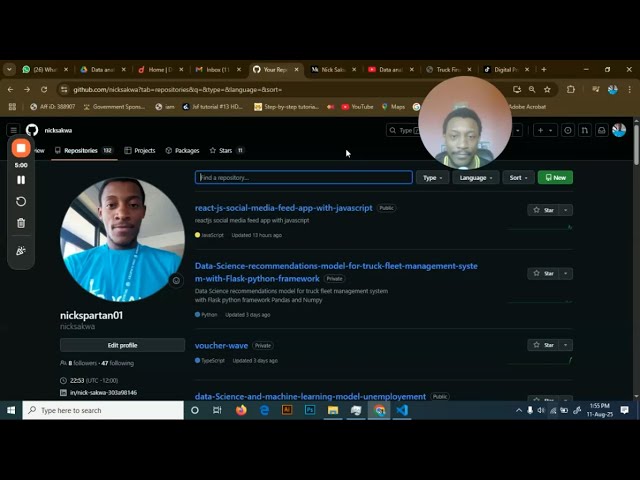Close the Your Repositories browser tab

point(296,70)
